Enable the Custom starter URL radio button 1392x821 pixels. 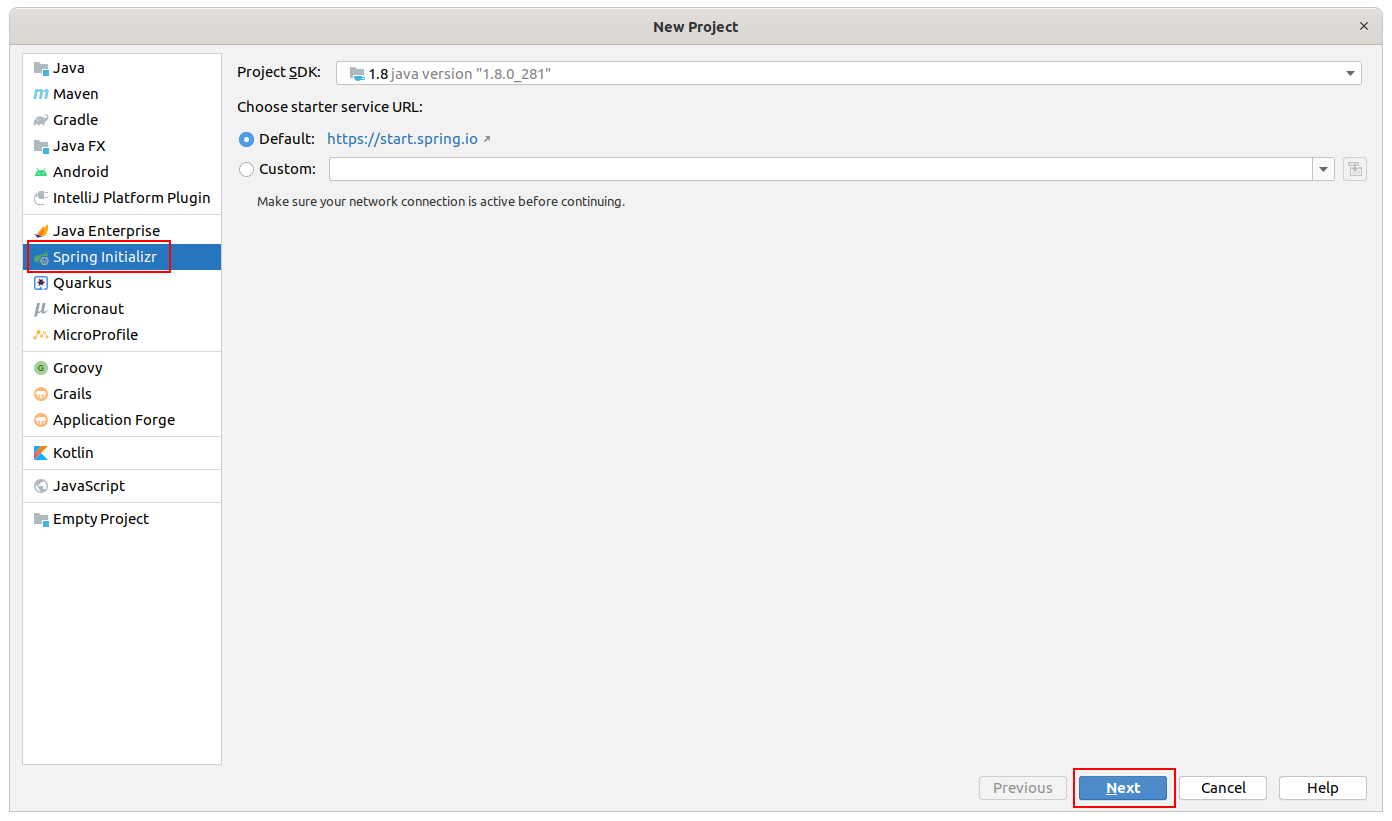click(x=246, y=169)
